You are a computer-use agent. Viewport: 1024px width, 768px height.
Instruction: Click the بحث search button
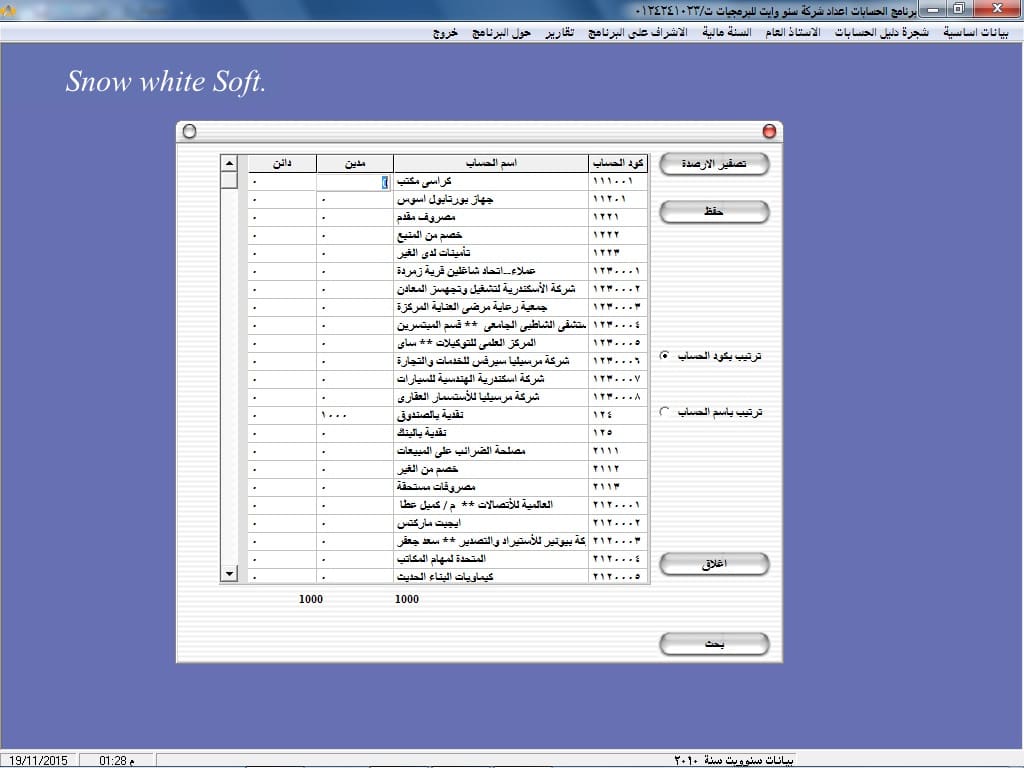tap(714, 644)
